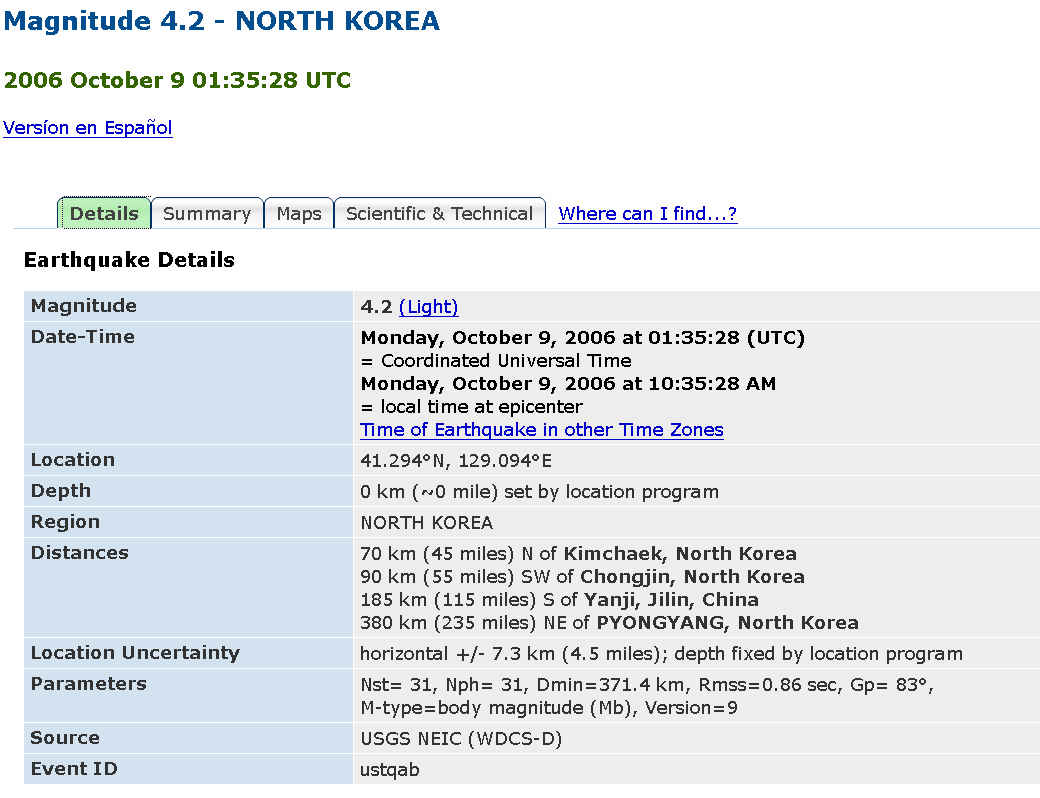This screenshot has width=1040, height=798.
Task: Open the Versión en Español link
Action: coord(88,128)
